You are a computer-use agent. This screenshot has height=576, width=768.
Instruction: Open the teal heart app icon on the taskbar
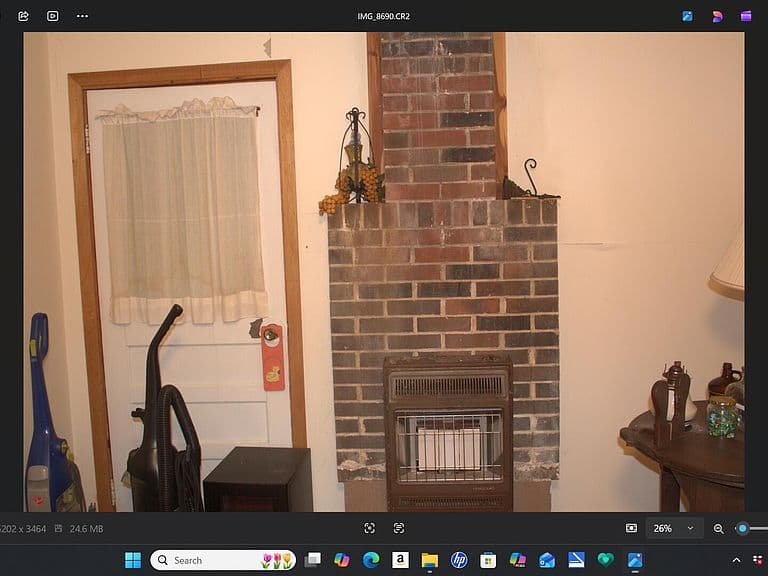point(605,560)
